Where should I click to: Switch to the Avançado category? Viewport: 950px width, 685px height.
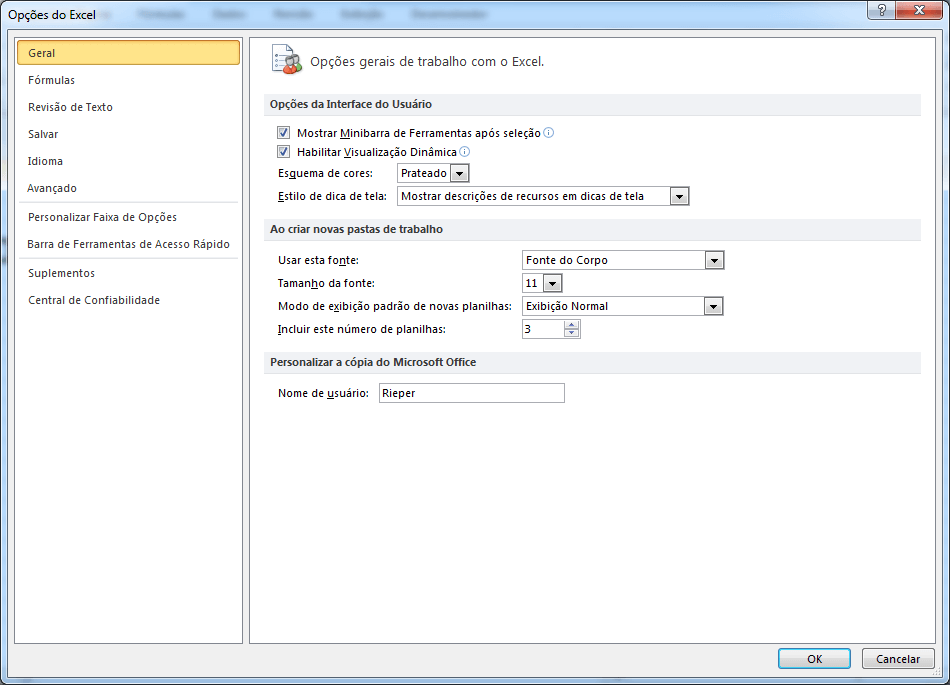[52, 188]
